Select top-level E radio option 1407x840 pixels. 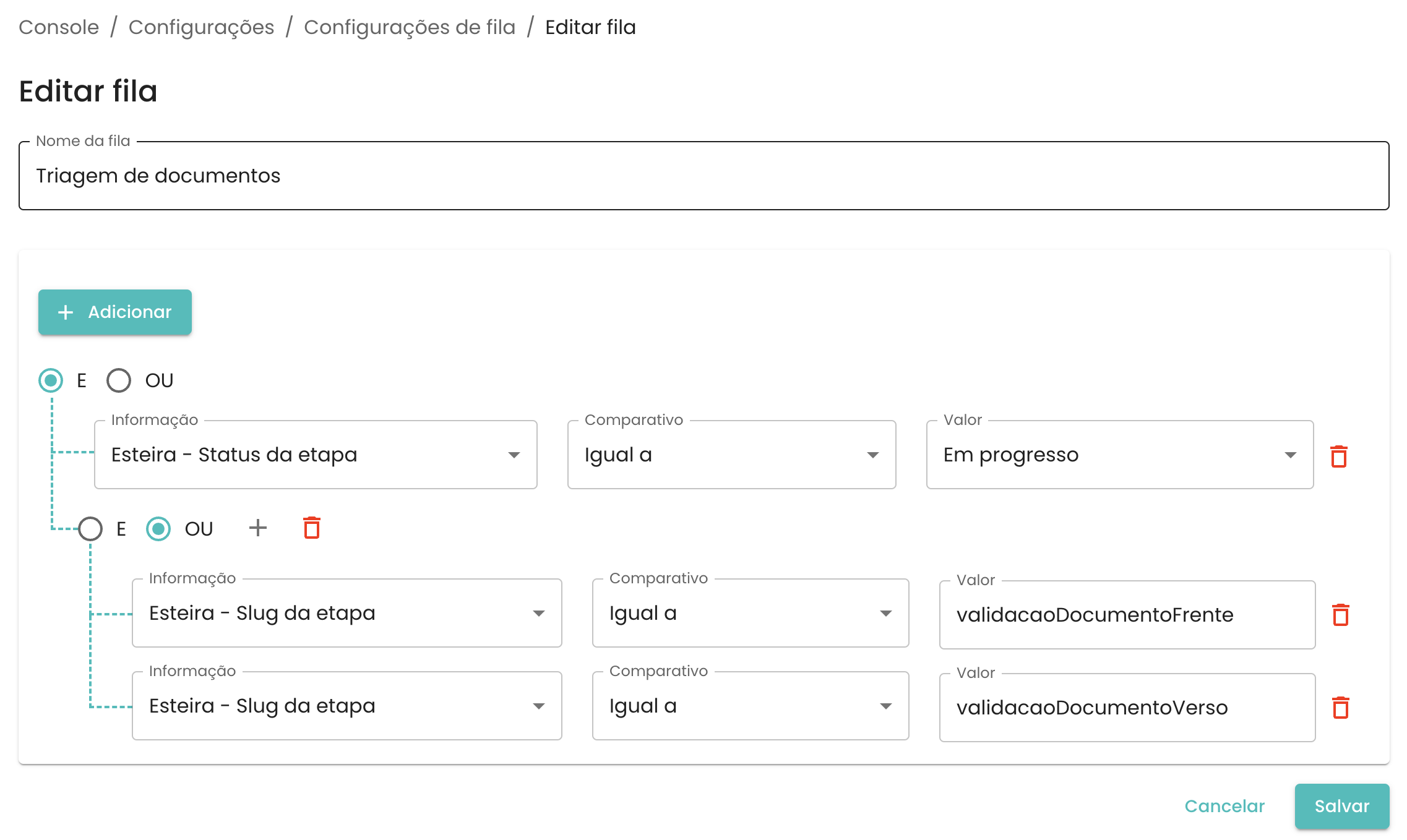pyautogui.click(x=51, y=380)
